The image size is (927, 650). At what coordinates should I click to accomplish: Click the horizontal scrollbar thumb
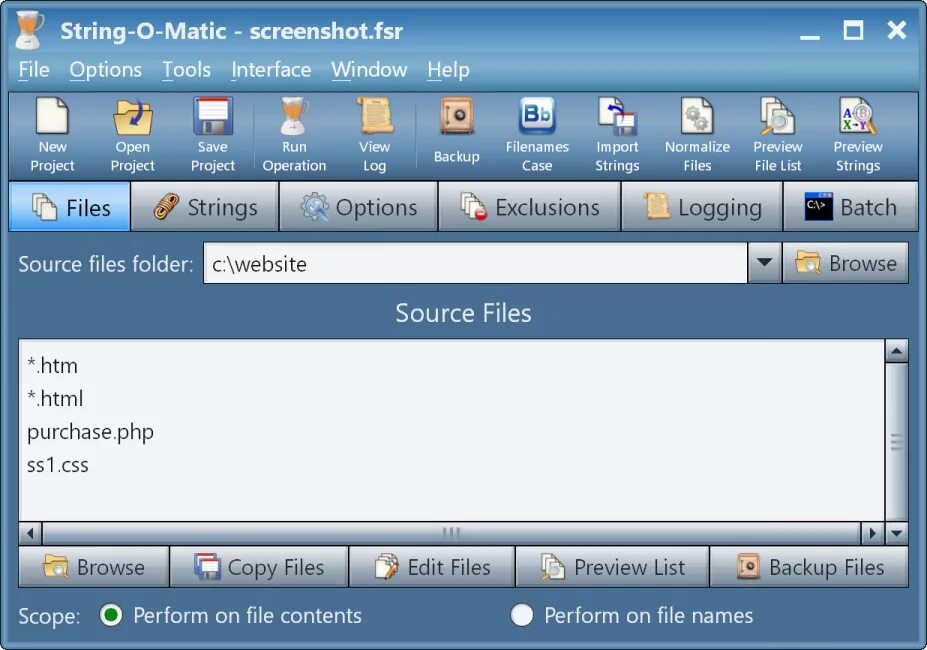(x=450, y=533)
